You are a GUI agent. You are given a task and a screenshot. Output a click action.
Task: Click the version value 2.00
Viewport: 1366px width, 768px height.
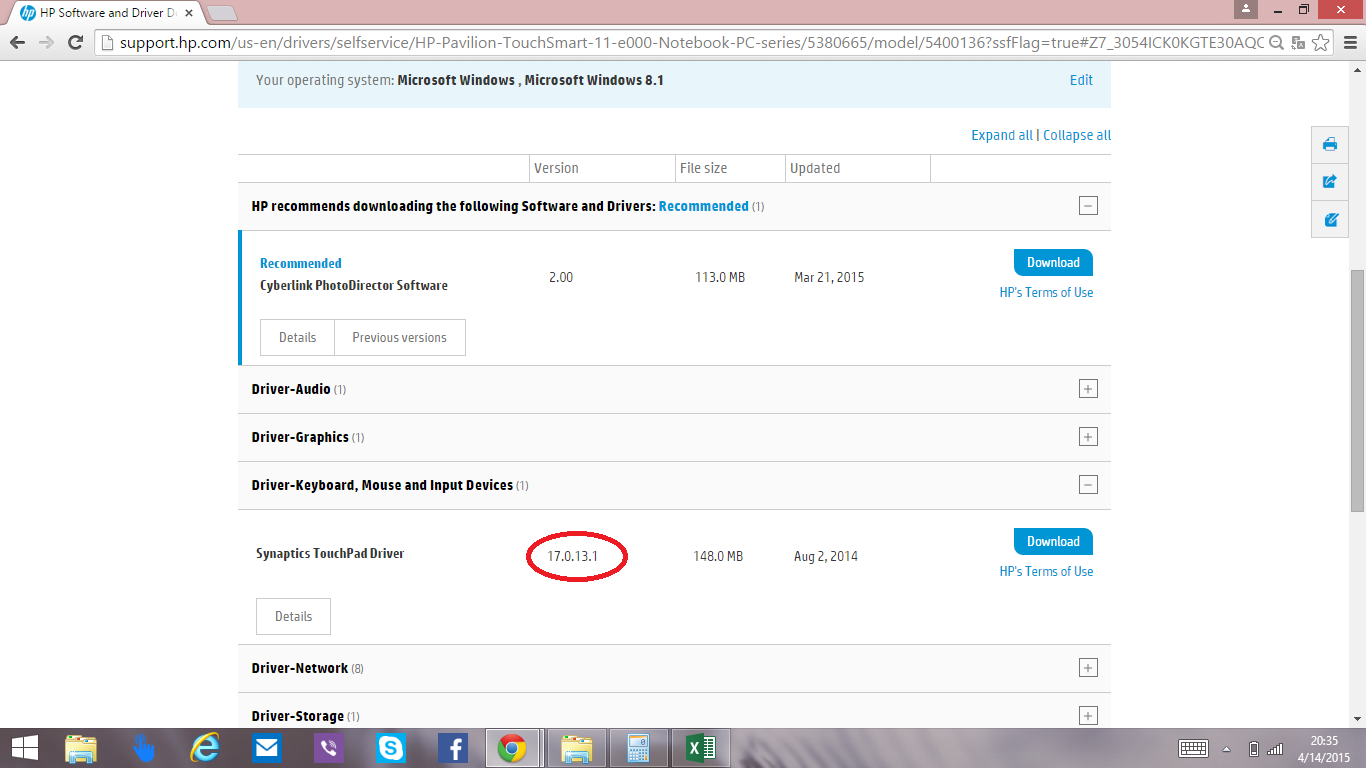pyautogui.click(x=561, y=277)
